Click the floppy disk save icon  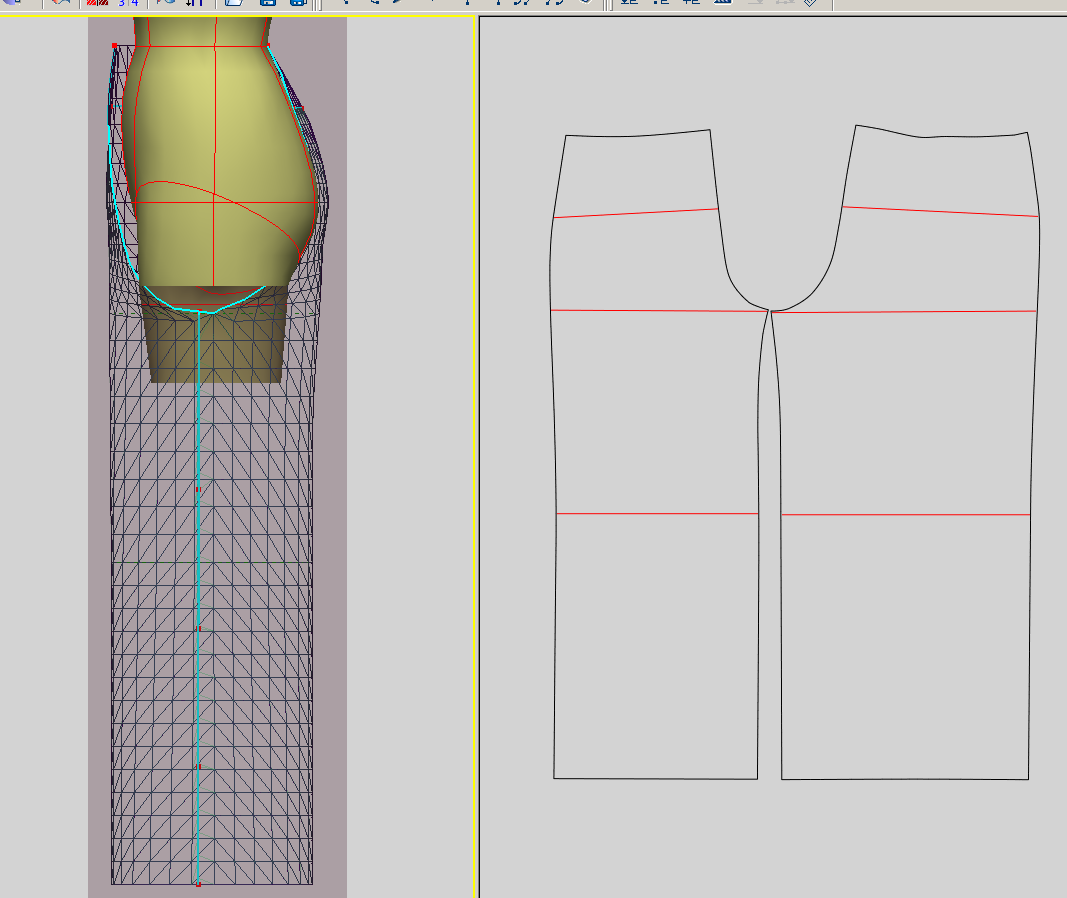[267, 3]
